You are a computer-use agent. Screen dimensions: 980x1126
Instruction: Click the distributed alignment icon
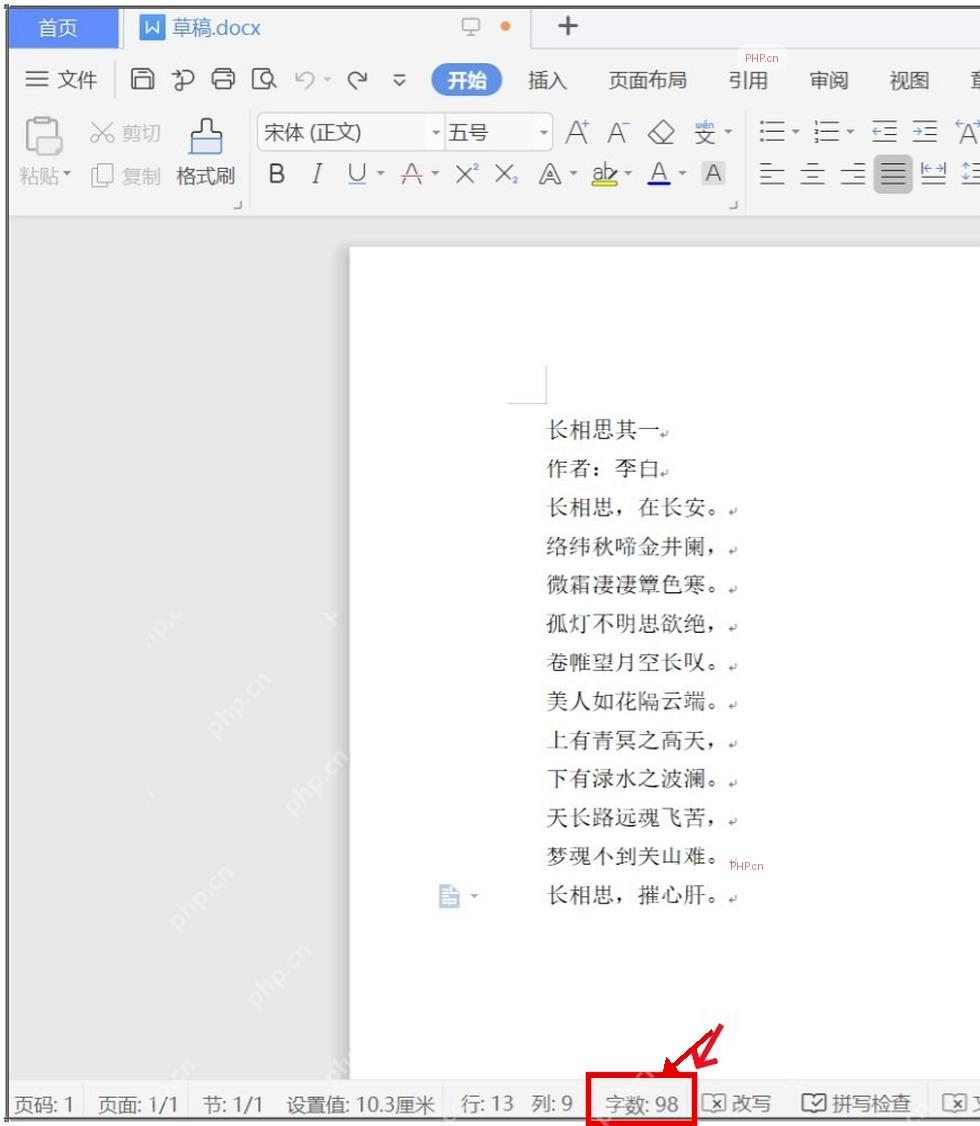point(933,173)
